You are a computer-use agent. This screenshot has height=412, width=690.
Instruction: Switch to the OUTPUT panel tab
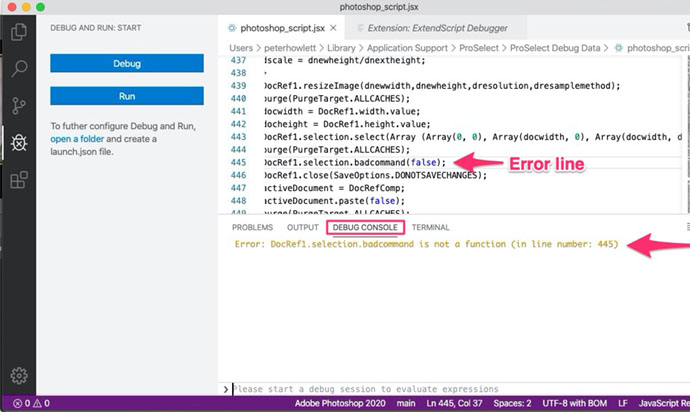pyautogui.click(x=303, y=227)
